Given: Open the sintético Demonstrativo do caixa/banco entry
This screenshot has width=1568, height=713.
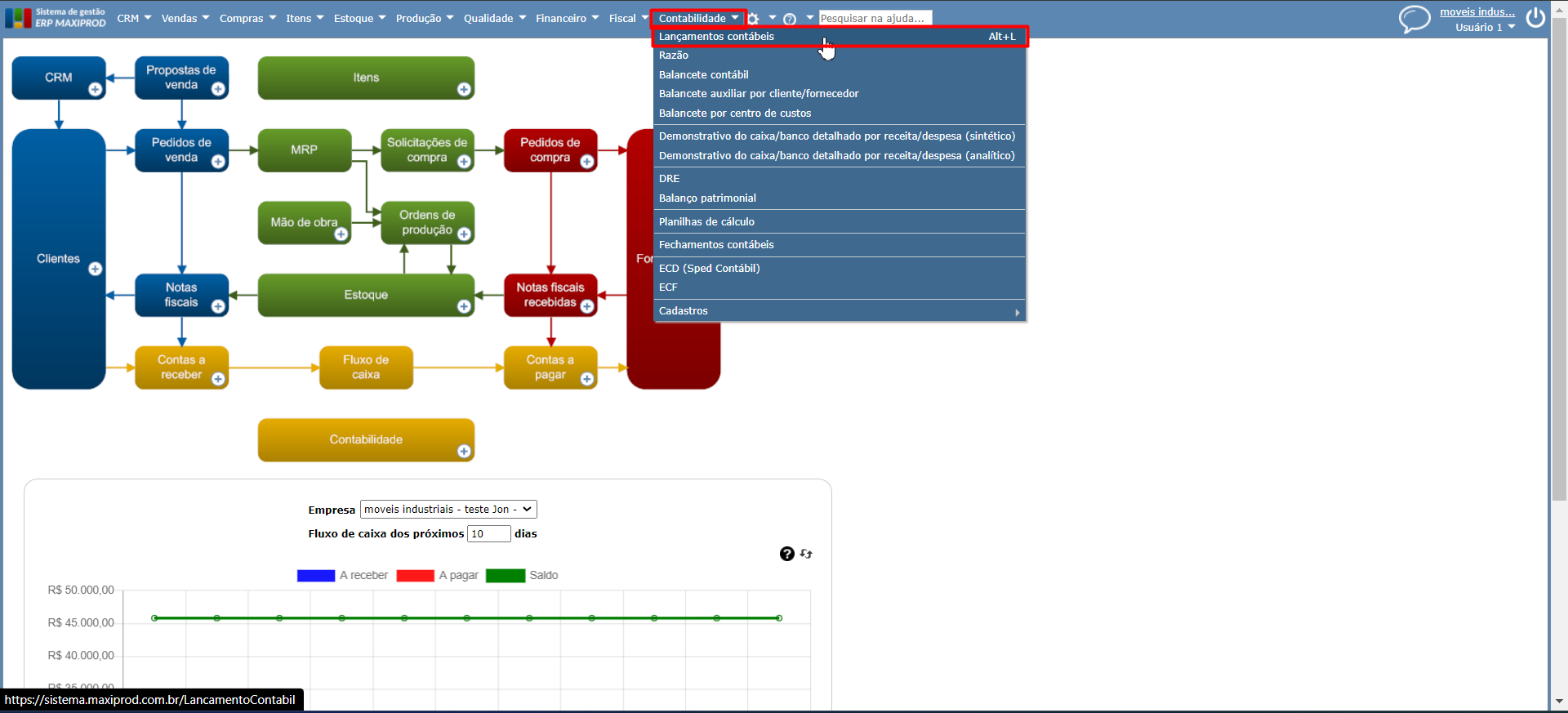Looking at the screenshot, I should point(840,136).
